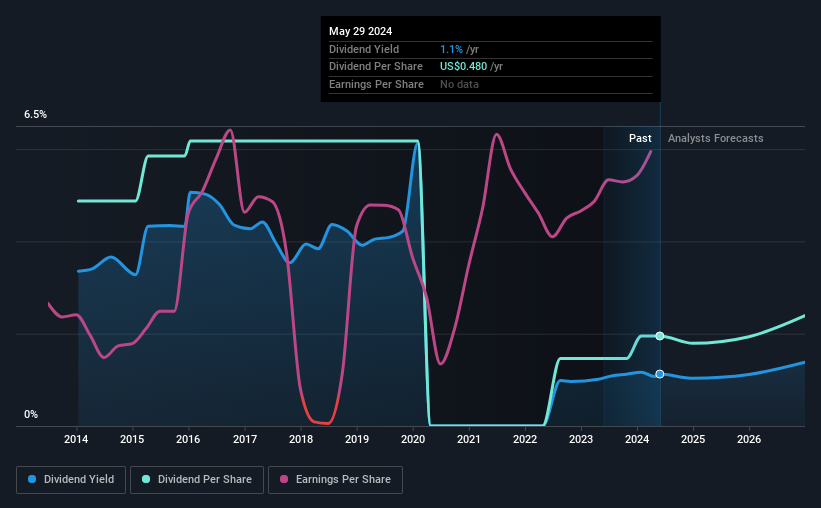Click the tooltip 'Dividend Per Share' row label

click(x=376, y=67)
